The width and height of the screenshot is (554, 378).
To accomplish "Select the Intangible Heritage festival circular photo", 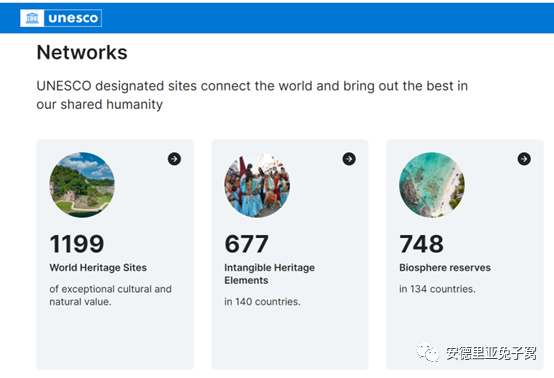I will [x=257, y=185].
